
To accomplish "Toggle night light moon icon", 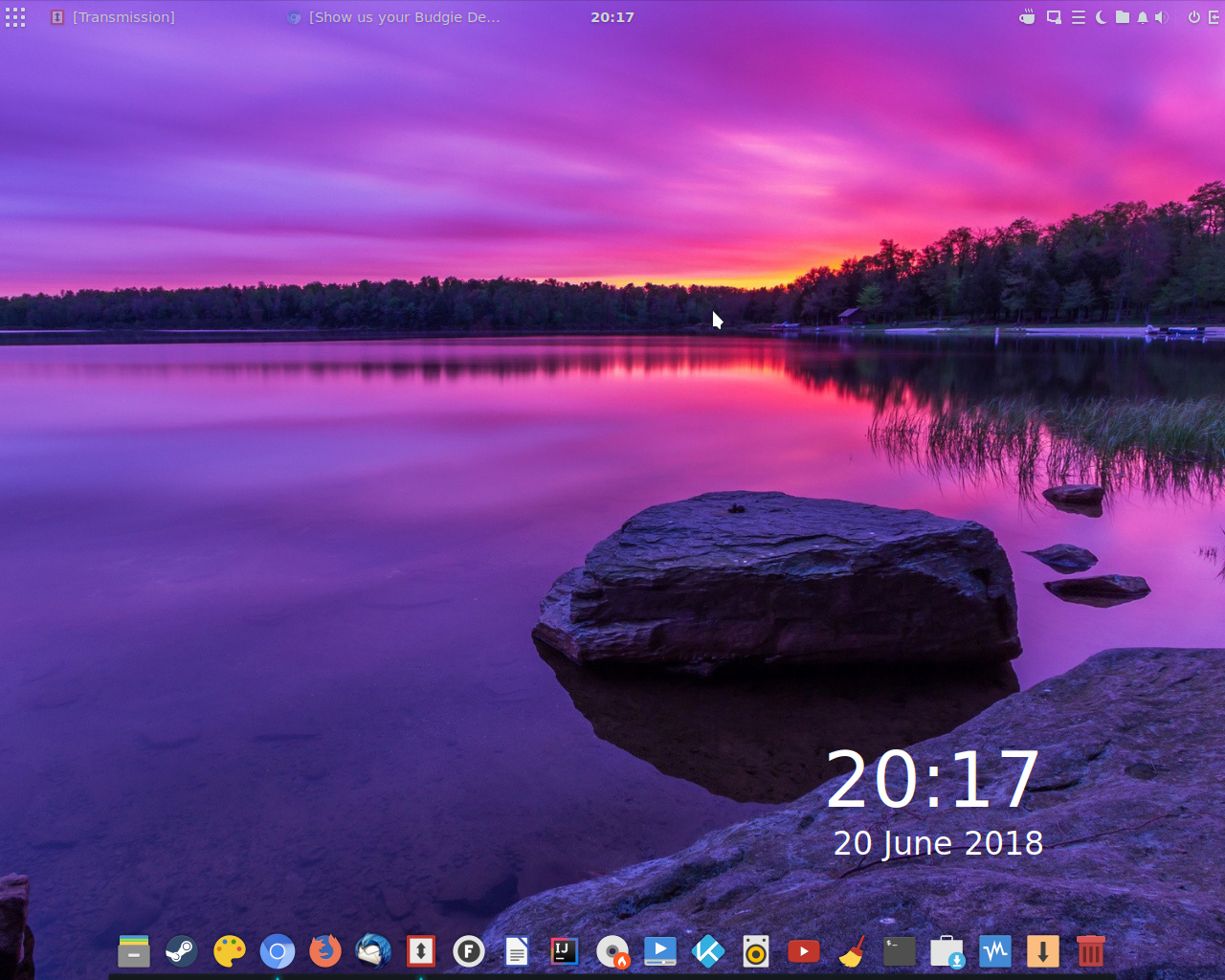I will point(1101,17).
